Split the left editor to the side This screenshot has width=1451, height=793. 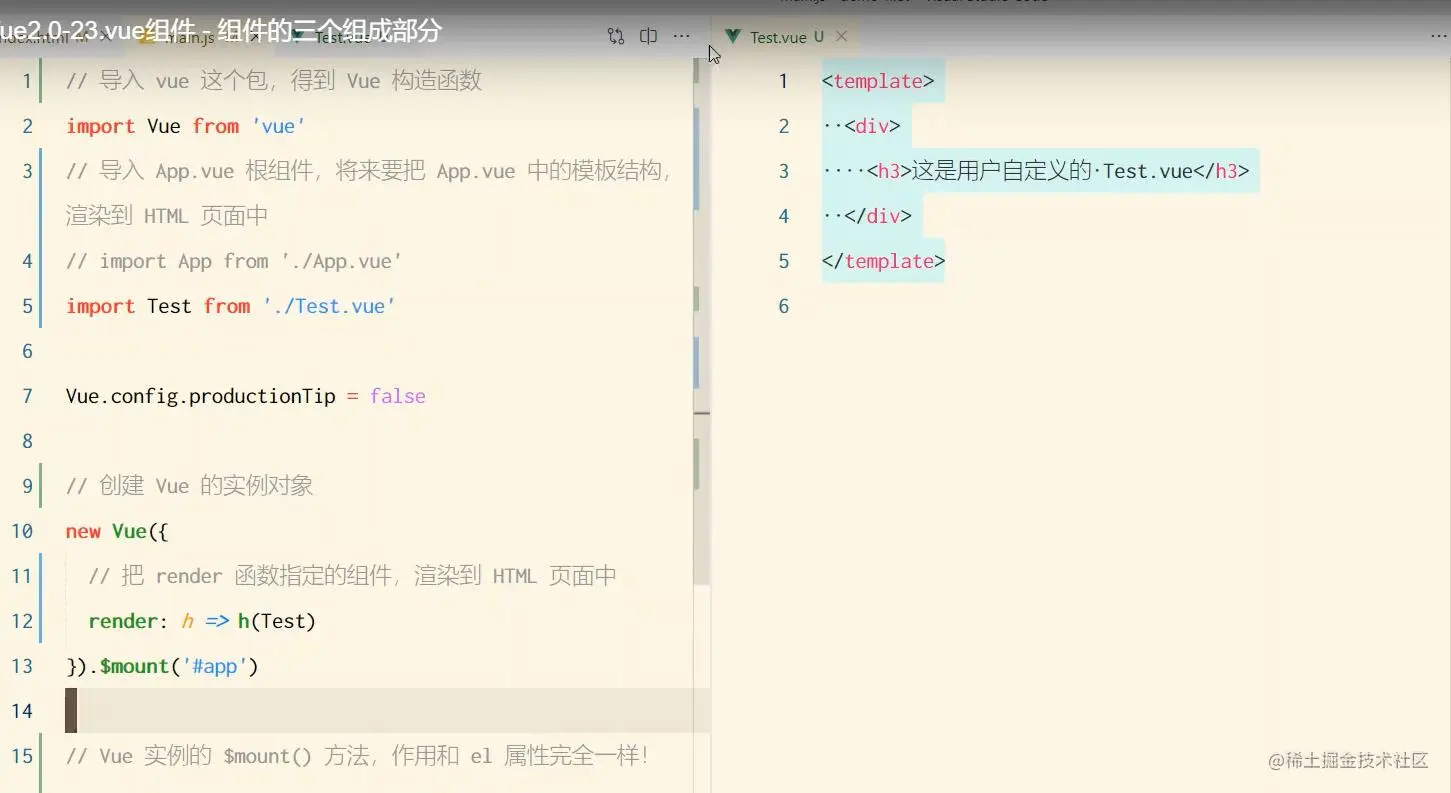click(648, 36)
